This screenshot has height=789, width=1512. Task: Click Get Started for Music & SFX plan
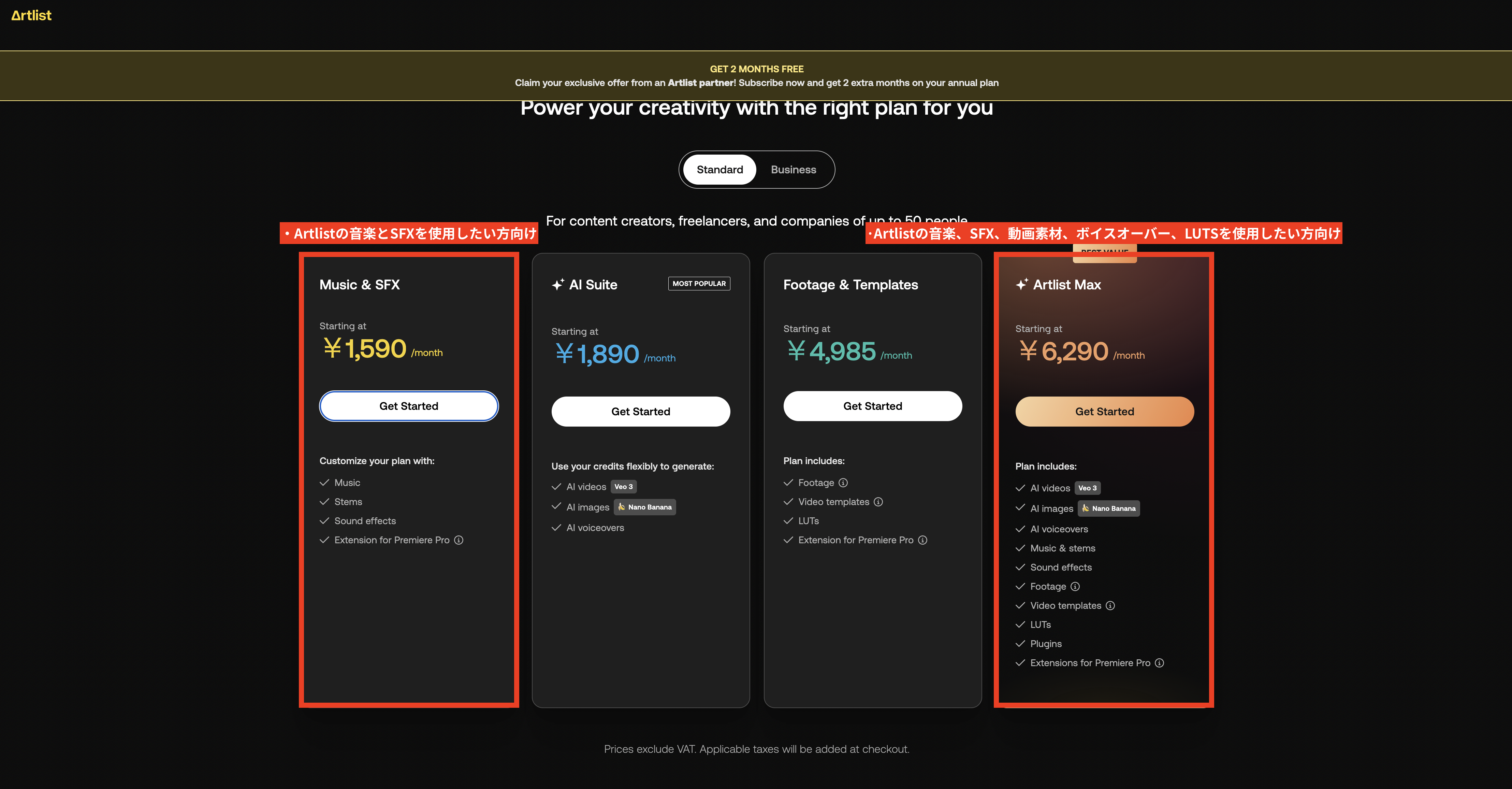408,406
